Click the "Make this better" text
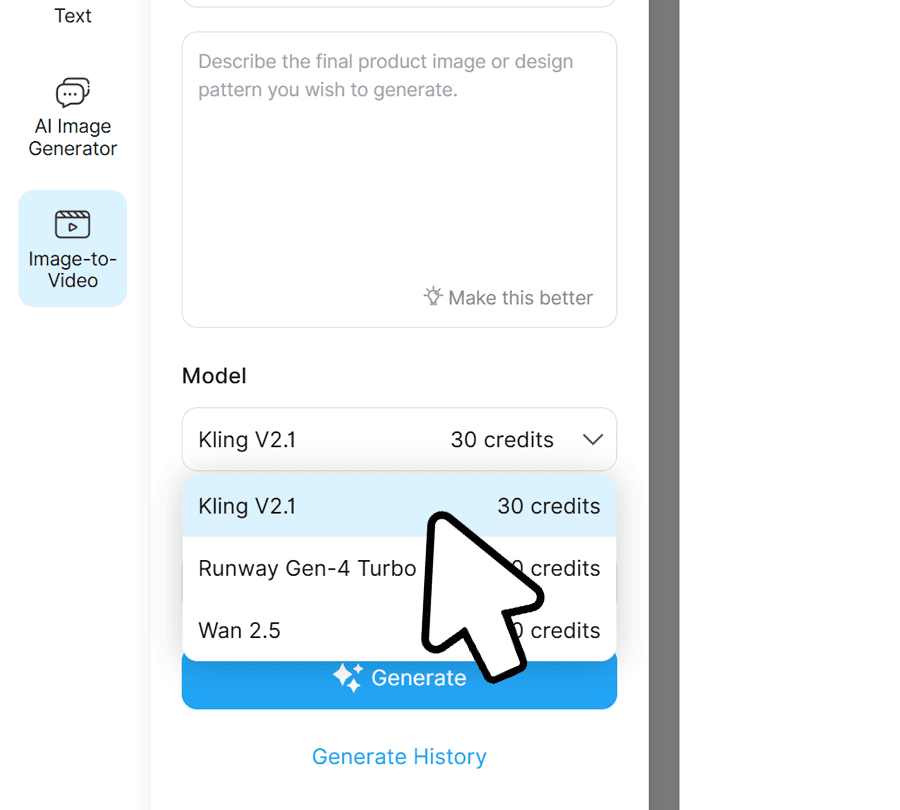 (520, 298)
